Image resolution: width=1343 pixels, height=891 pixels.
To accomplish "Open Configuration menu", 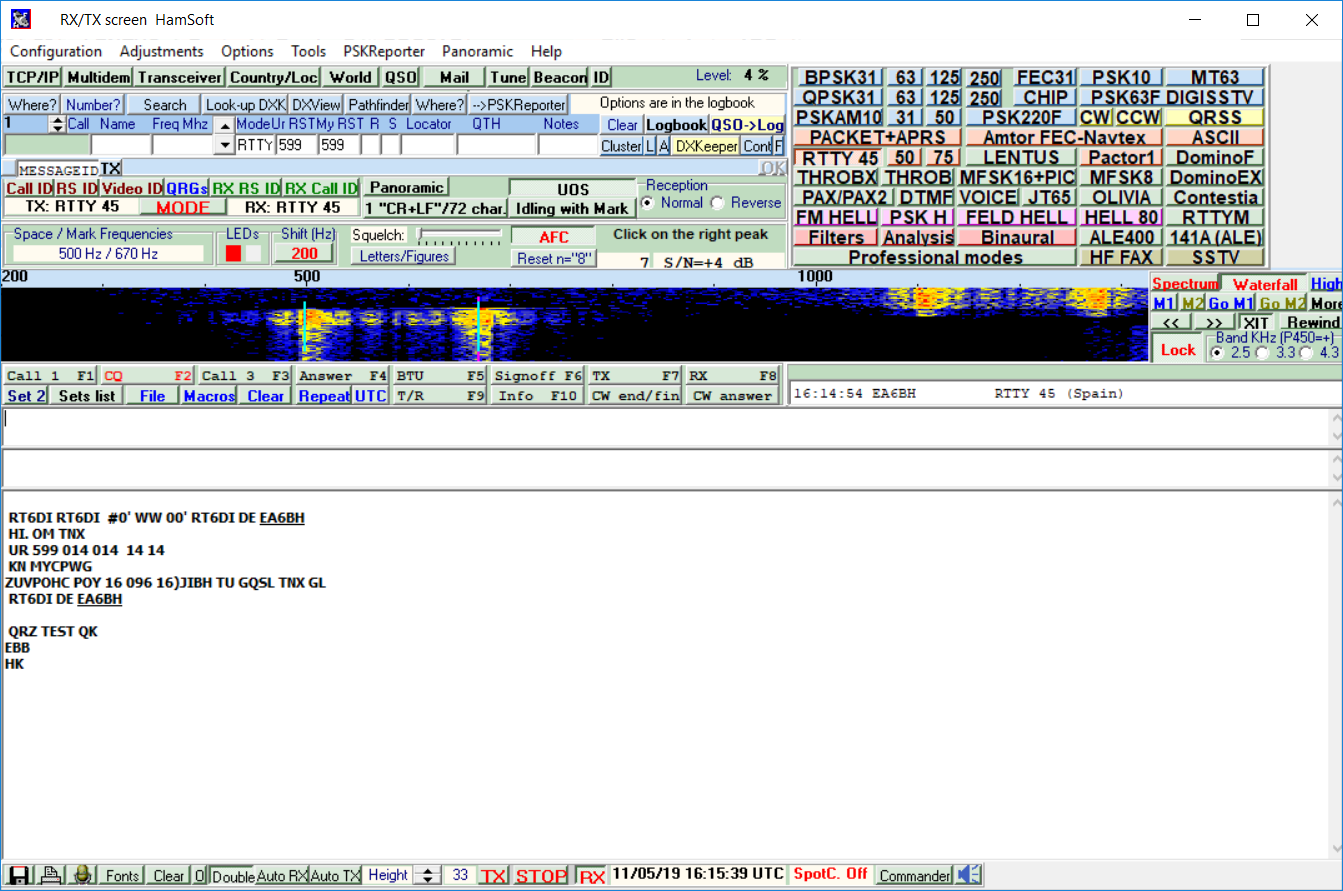I will point(56,51).
